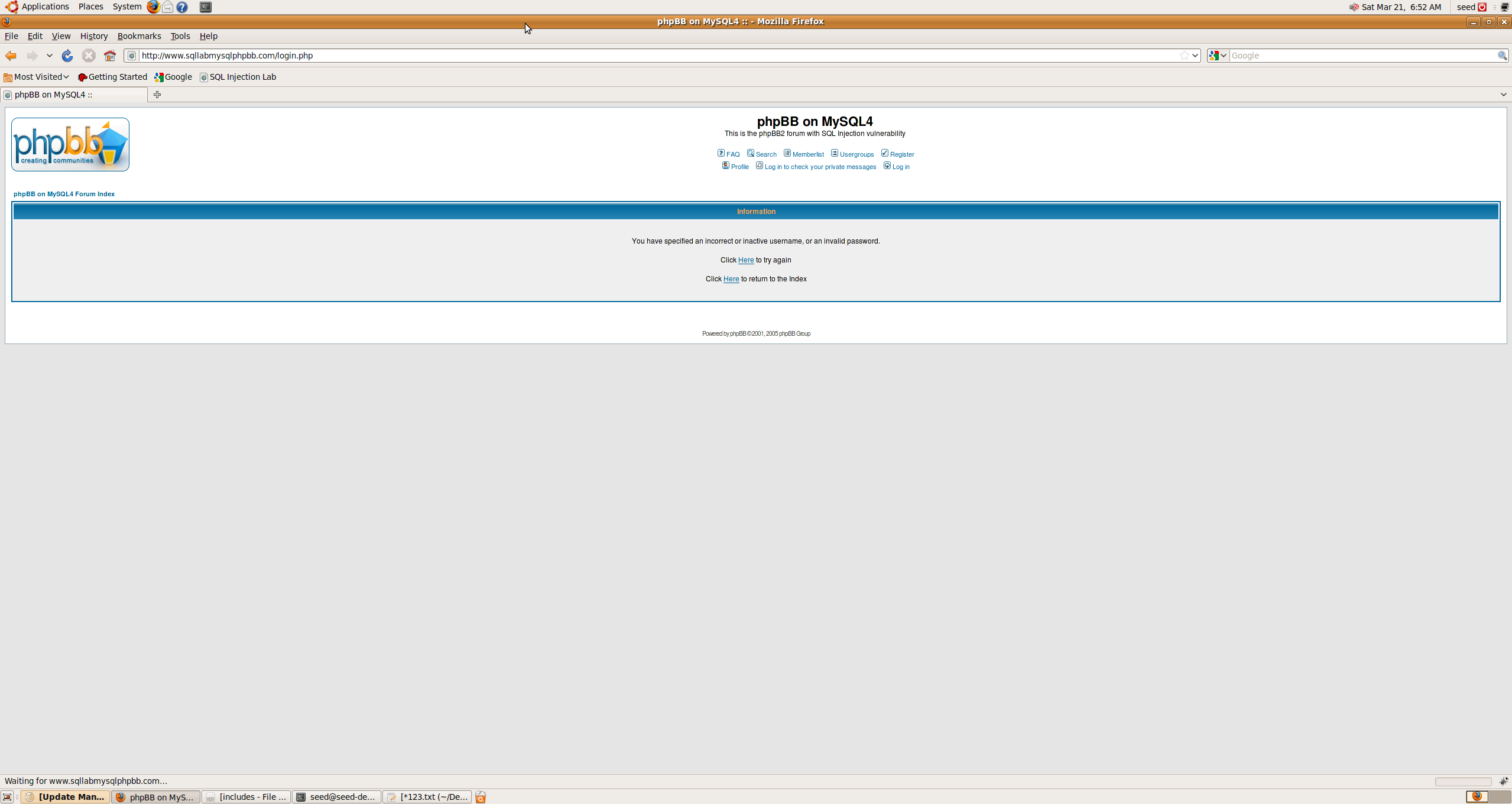Click the Register link
Screen dimensions: 1512x804
[x=901, y=154]
